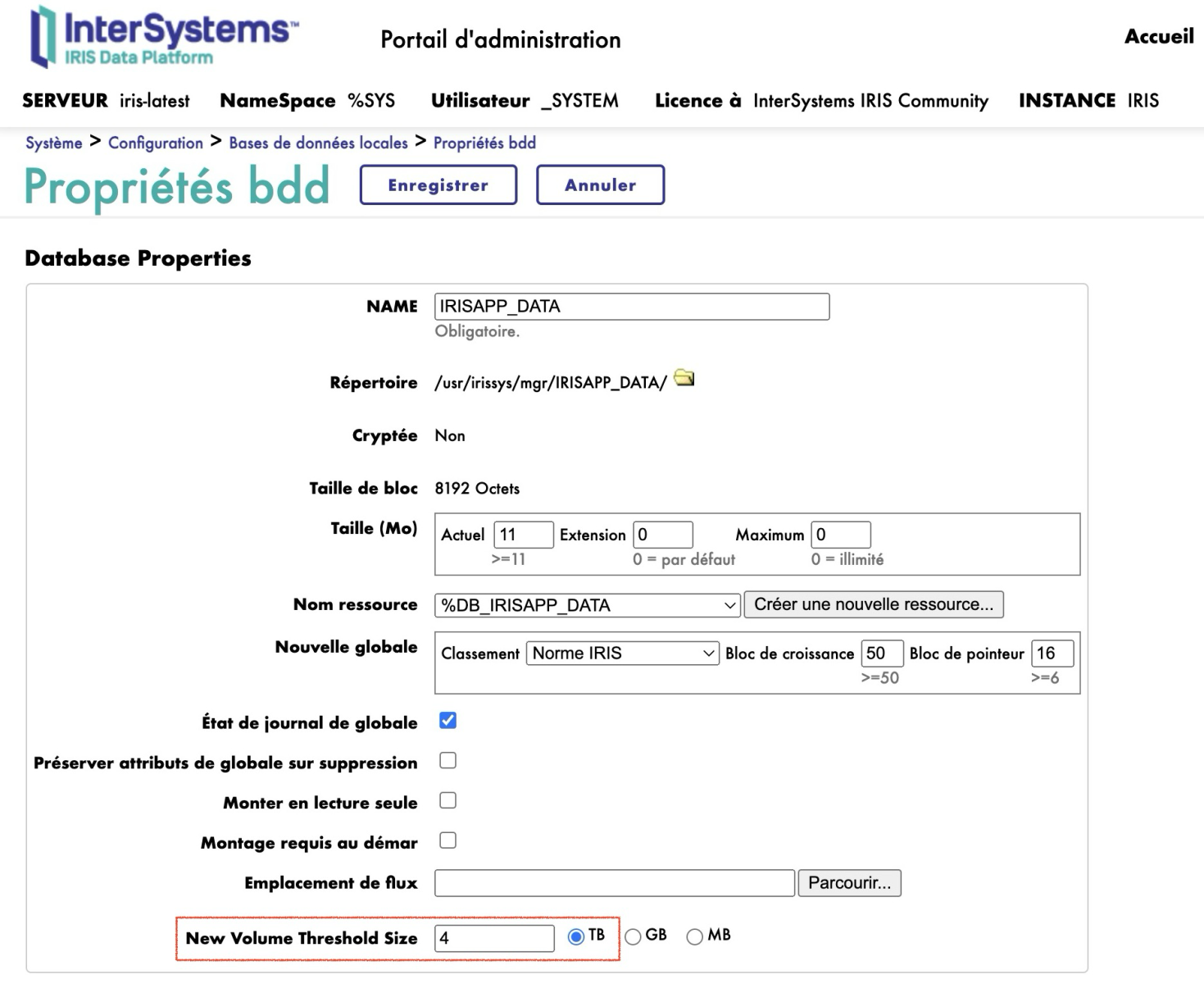1204x984 pixels.
Task: Click Créer une nouvelle ressource button
Action: 873,605
